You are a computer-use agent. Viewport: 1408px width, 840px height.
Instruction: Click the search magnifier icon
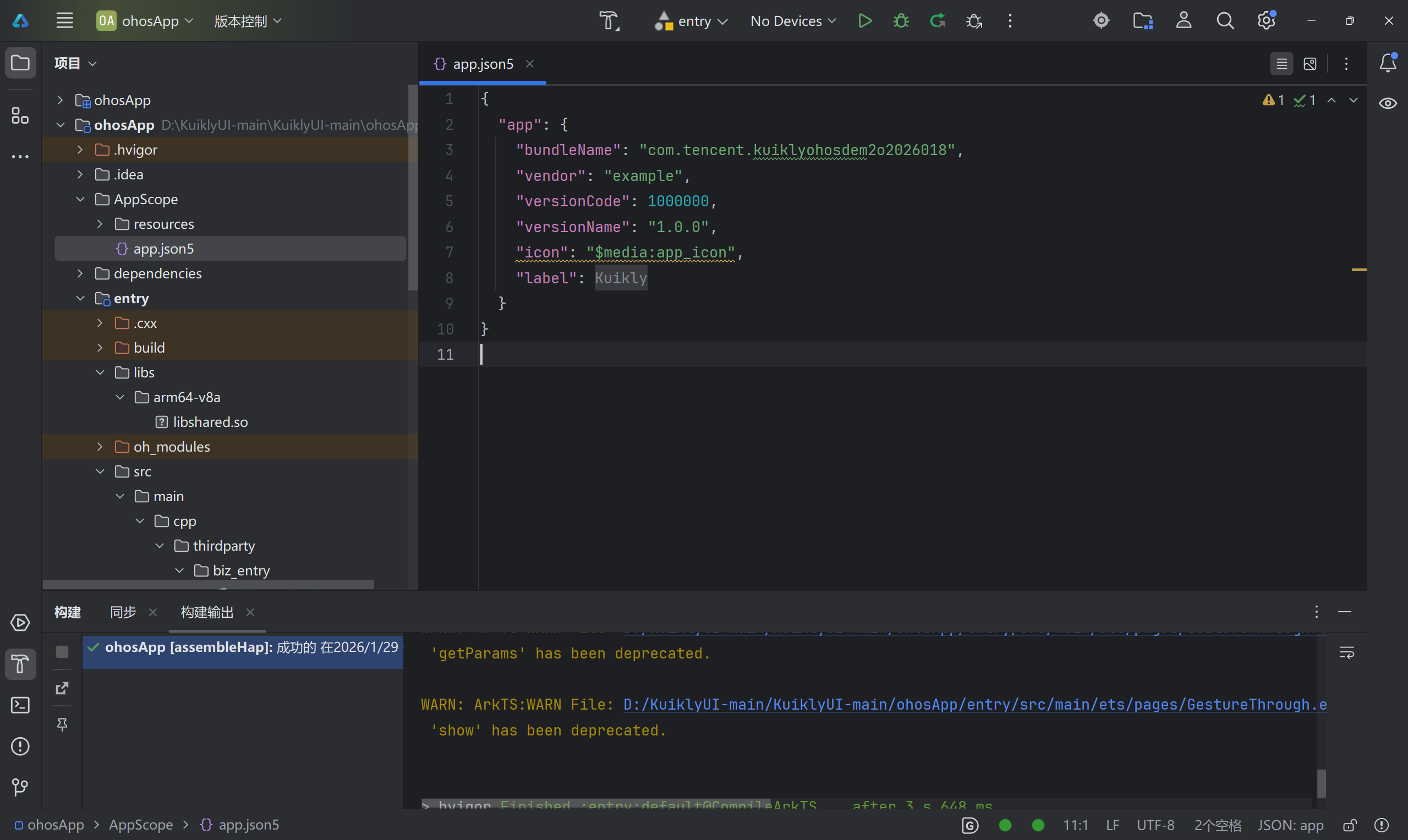1225,21
